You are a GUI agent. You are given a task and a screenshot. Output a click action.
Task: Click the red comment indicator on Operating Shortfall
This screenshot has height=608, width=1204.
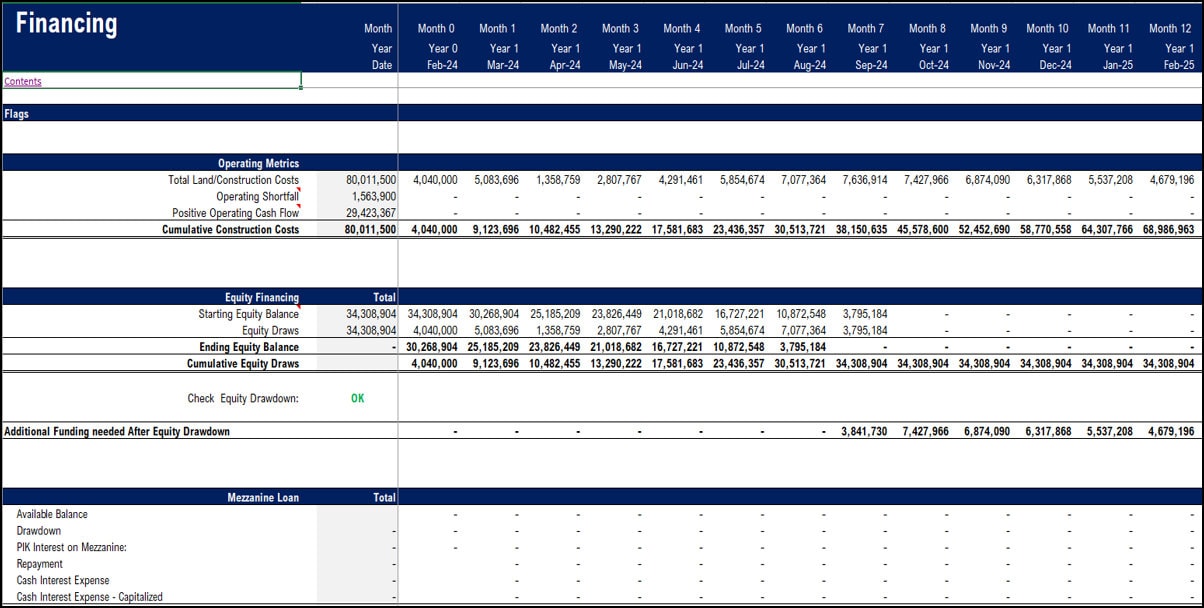click(x=298, y=190)
